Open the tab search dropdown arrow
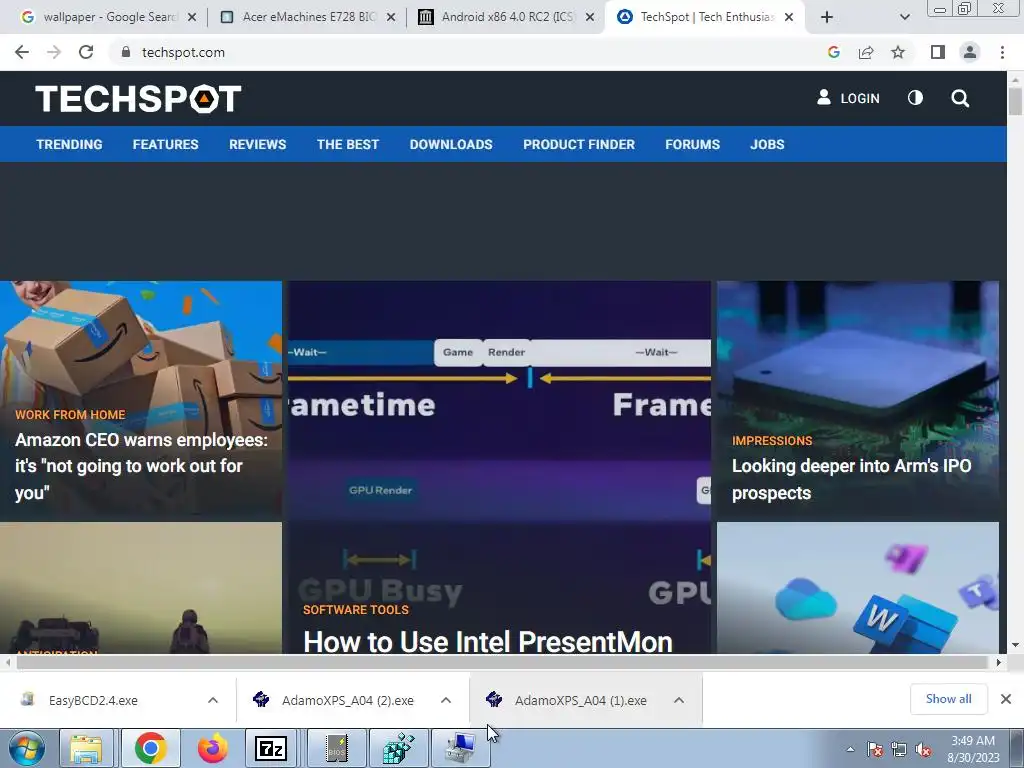Screen dimensions: 1024x768 (x=904, y=17)
